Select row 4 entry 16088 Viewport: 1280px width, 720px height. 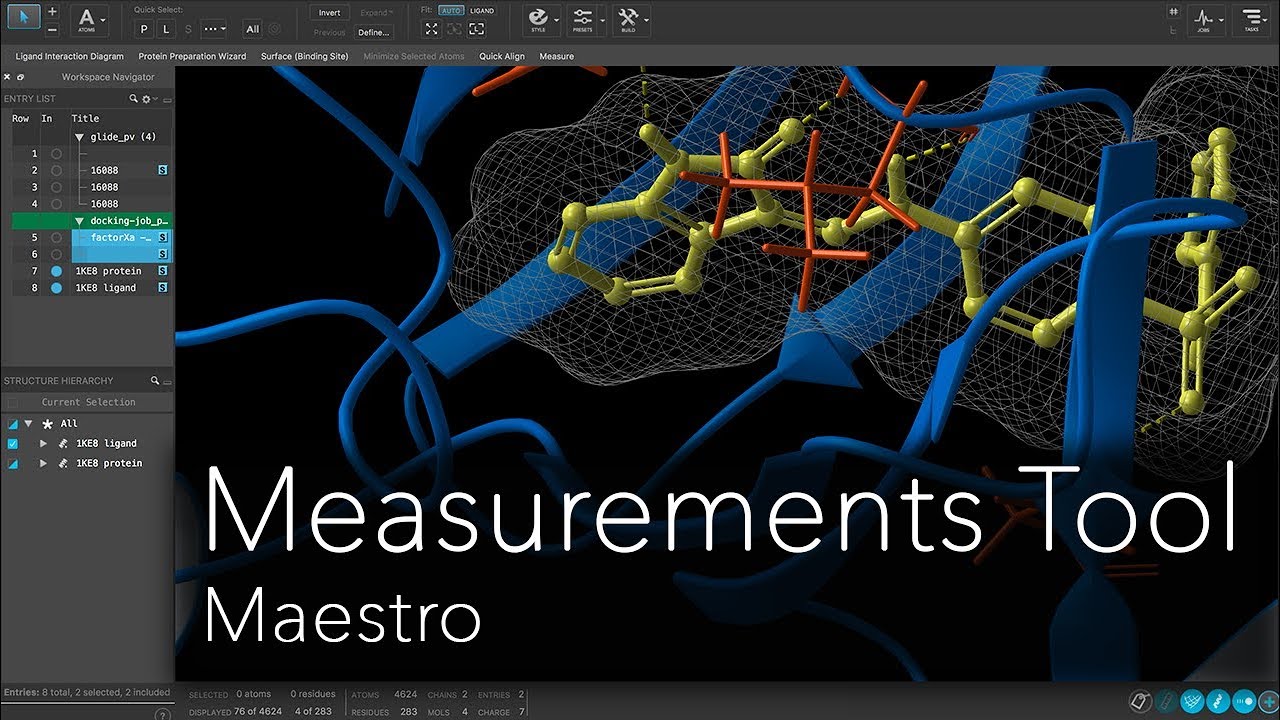point(104,204)
